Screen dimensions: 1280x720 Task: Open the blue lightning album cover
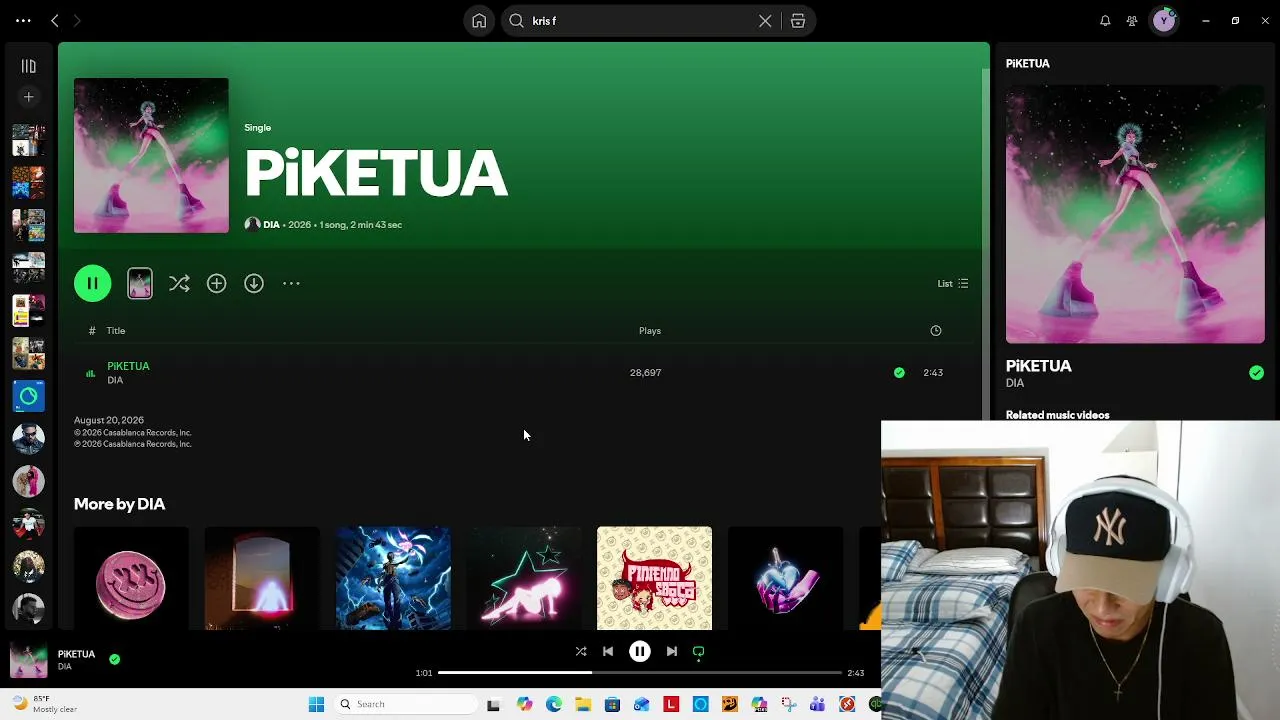coord(393,579)
